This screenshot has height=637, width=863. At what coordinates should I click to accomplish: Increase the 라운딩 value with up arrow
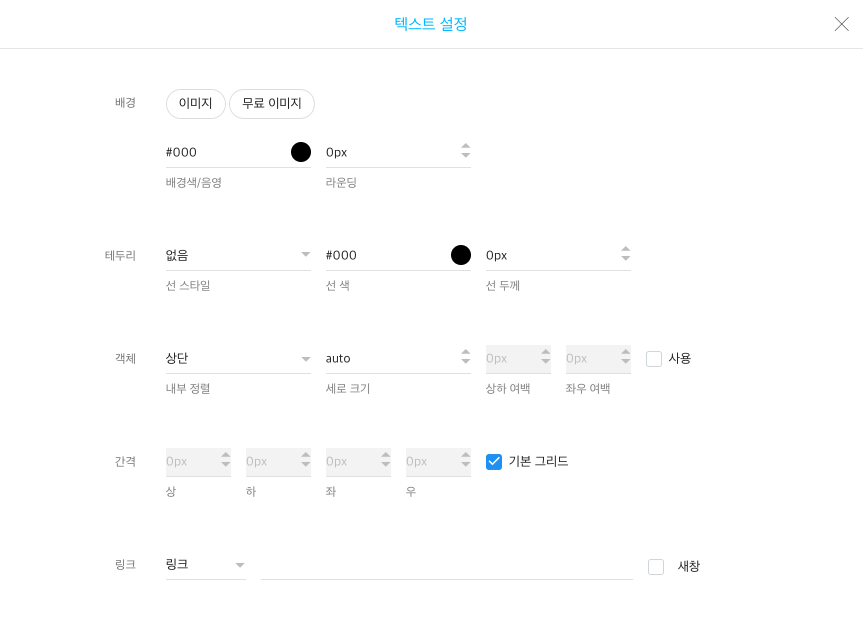click(466, 147)
